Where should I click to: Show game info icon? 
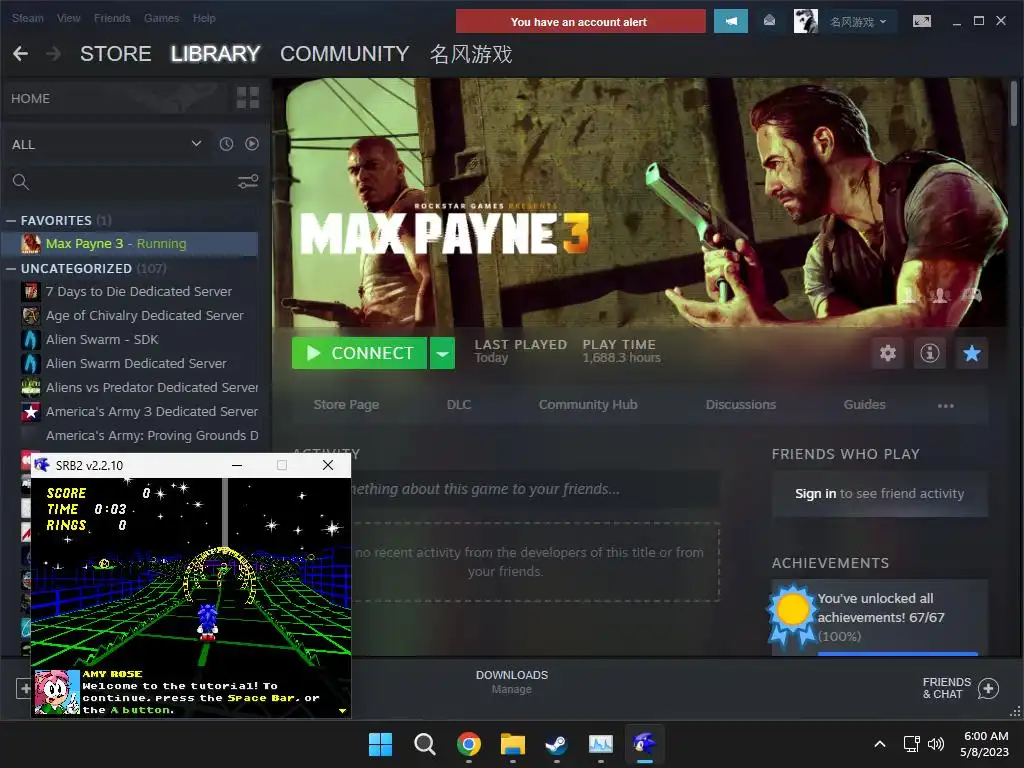(x=929, y=353)
